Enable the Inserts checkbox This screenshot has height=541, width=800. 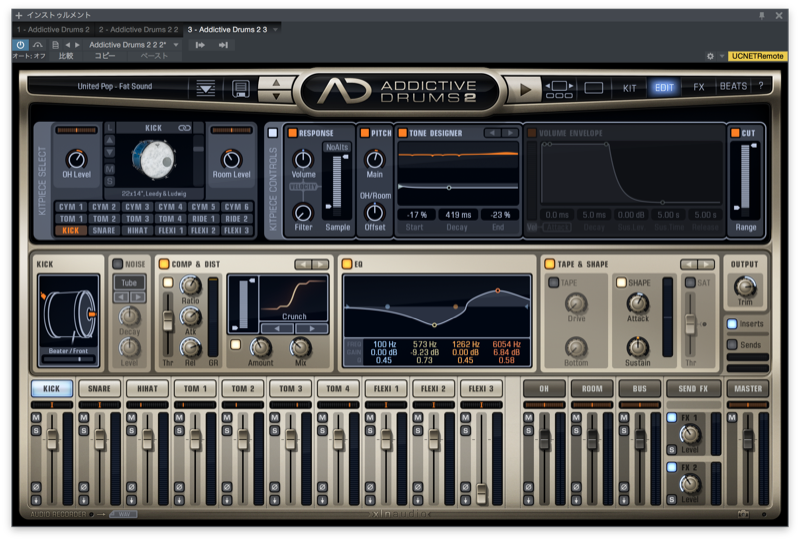tap(732, 324)
